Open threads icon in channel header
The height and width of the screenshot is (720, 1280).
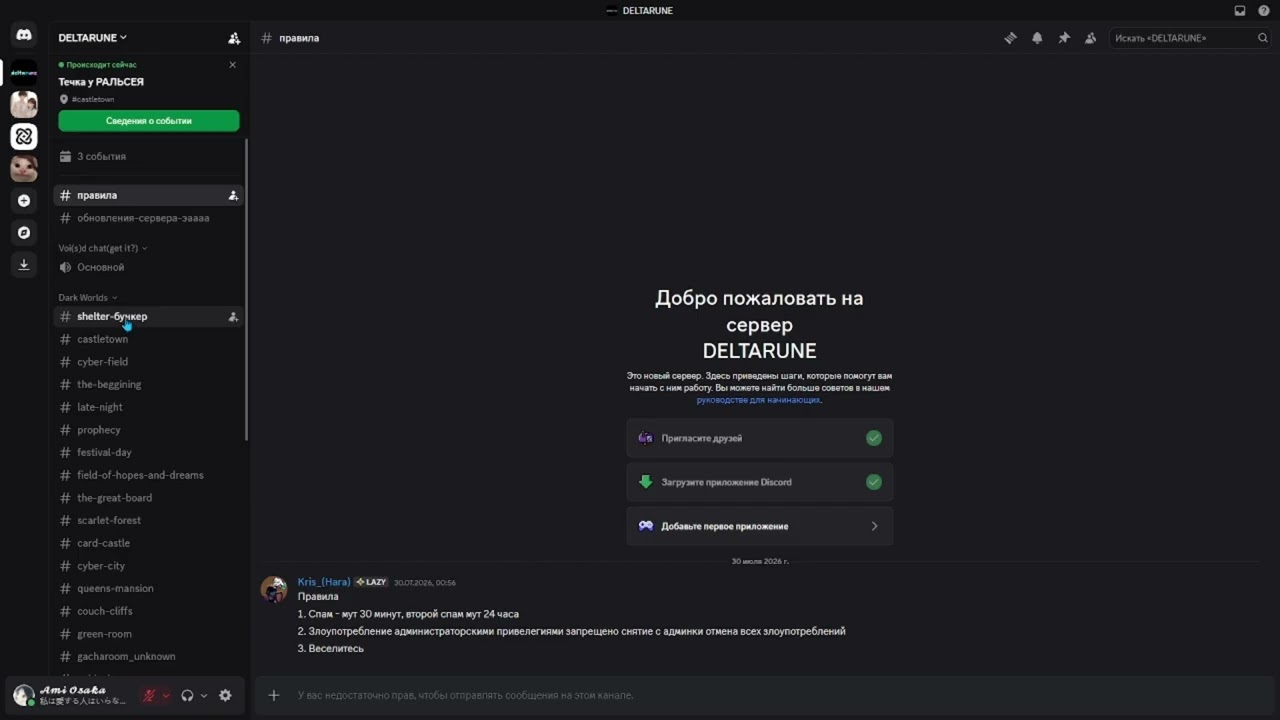pos(1010,38)
